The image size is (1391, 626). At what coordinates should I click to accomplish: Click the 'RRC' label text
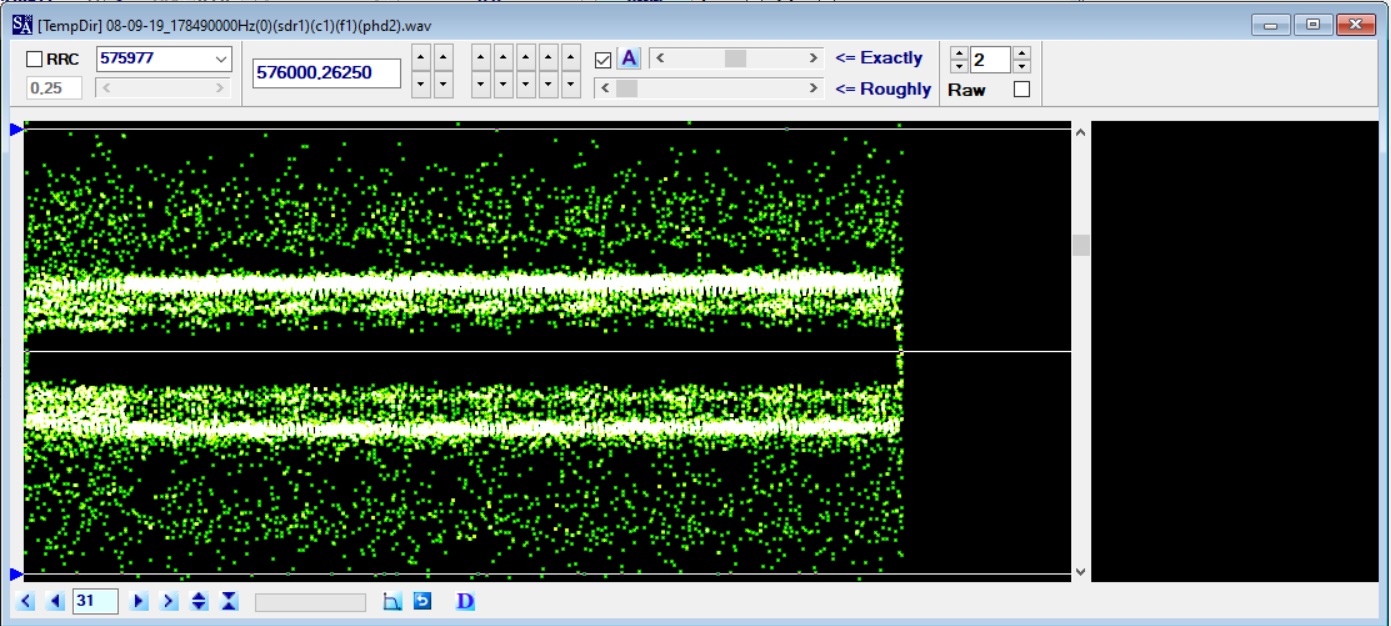[x=63, y=60]
